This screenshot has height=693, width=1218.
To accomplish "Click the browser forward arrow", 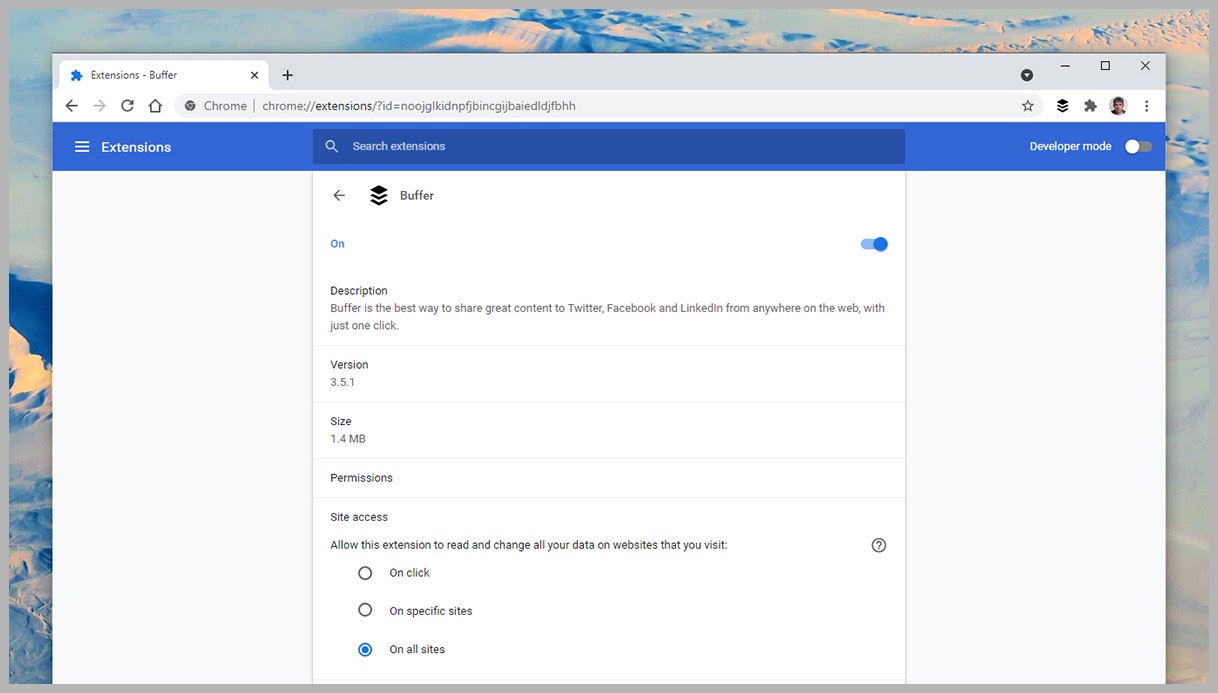I will 99,106.
